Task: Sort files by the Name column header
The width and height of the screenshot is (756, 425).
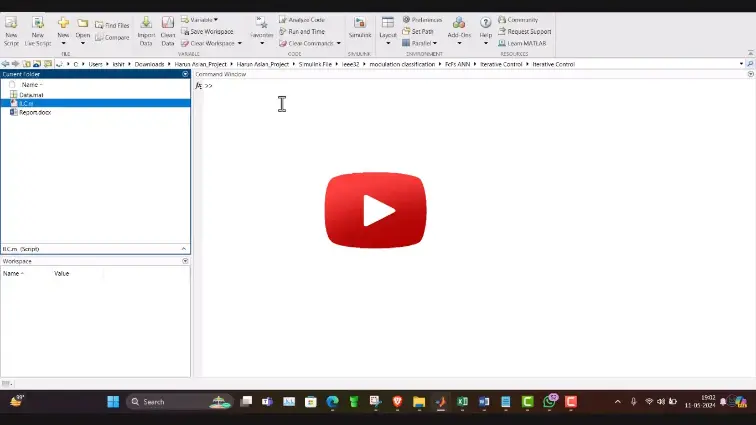Action: [32, 85]
